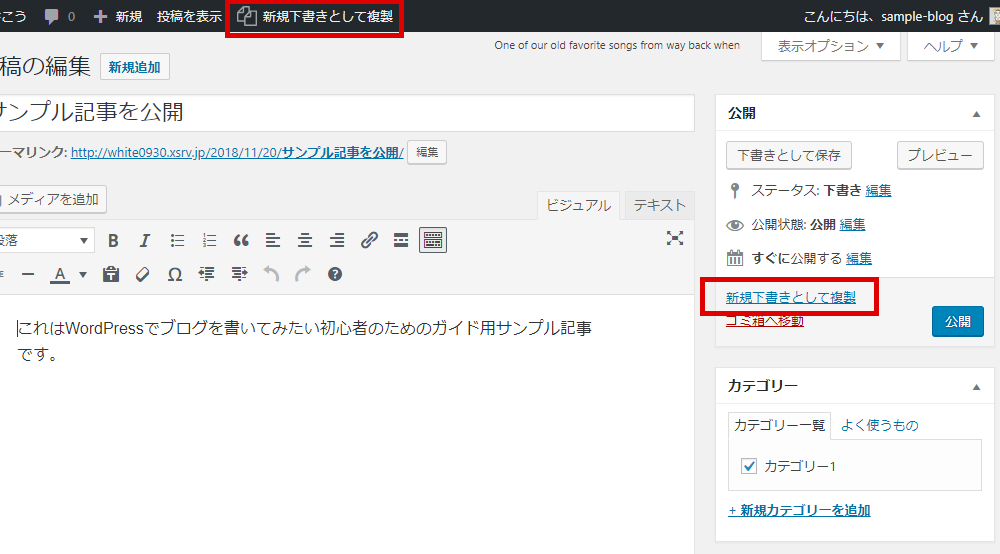Click the + 新規 admin bar item
The image size is (1000, 554).
click(x=118, y=17)
